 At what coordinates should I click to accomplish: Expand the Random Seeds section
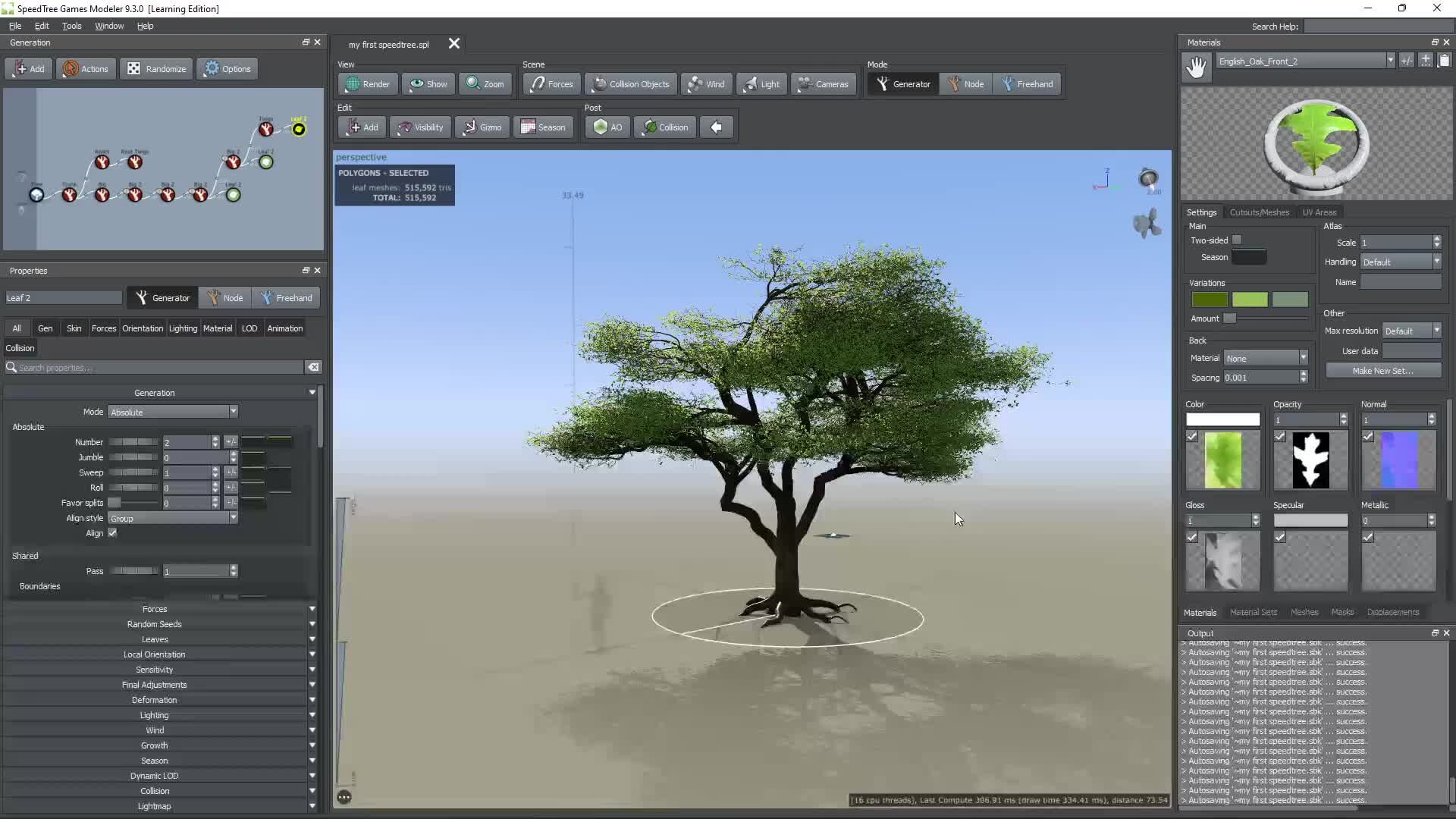[x=155, y=623]
